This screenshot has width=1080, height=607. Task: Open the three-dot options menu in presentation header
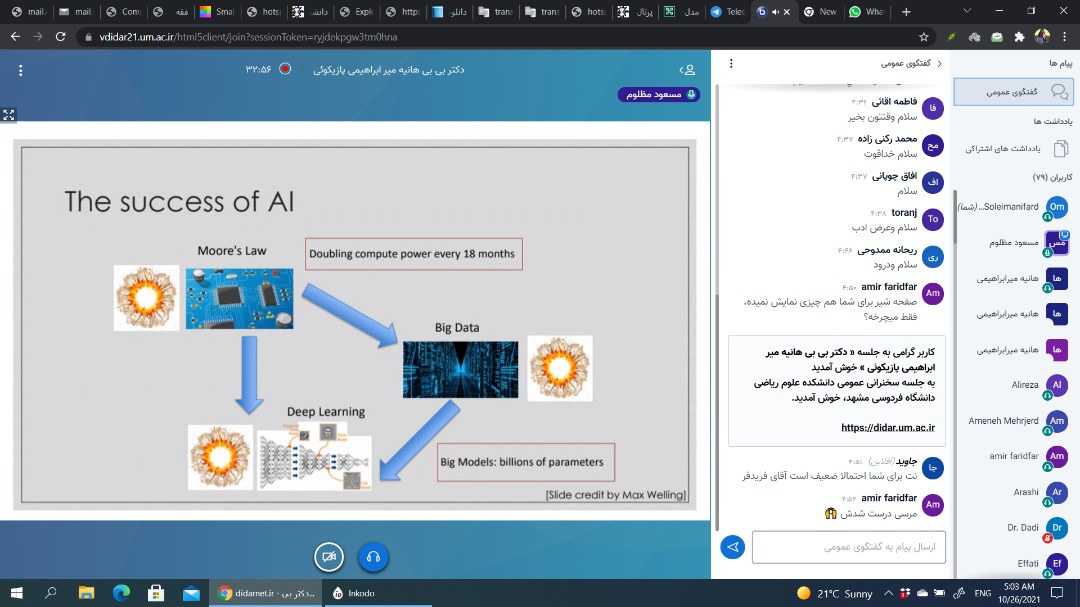20,70
